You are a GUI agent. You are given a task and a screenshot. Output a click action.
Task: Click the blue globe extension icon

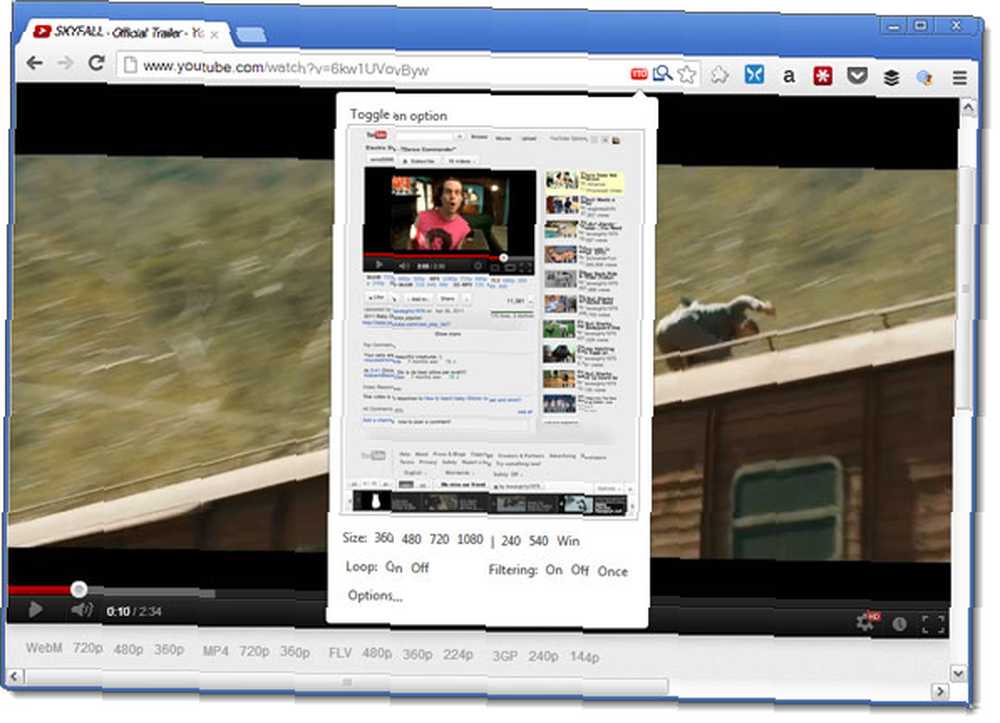(924, 78)
